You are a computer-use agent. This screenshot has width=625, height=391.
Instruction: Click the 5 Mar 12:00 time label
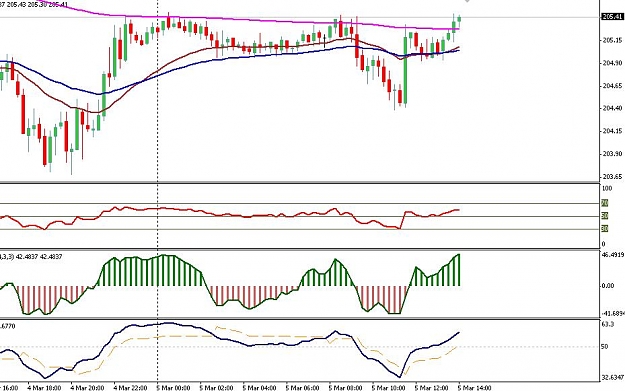tap(432, 388)
